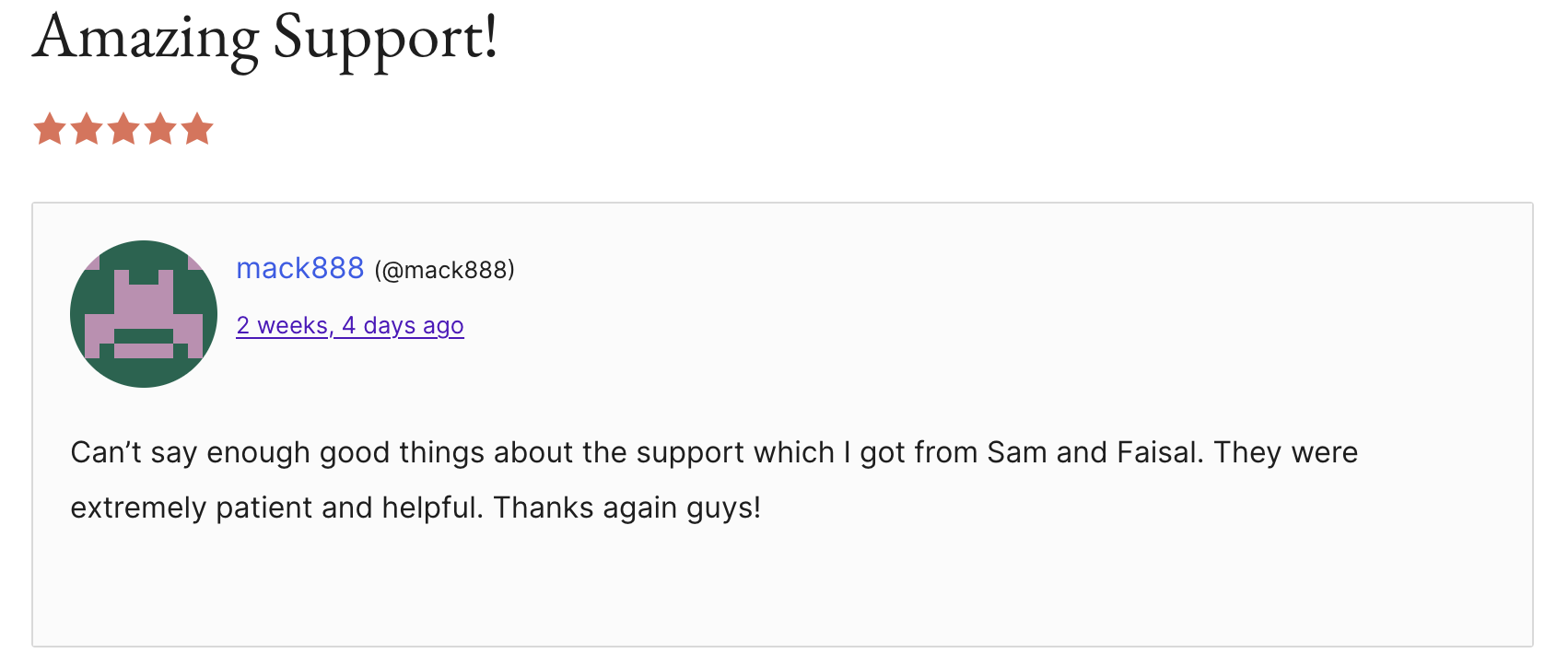Click empty space below the review text
The image size is (1568, 665).
click(x=783, y=589)
